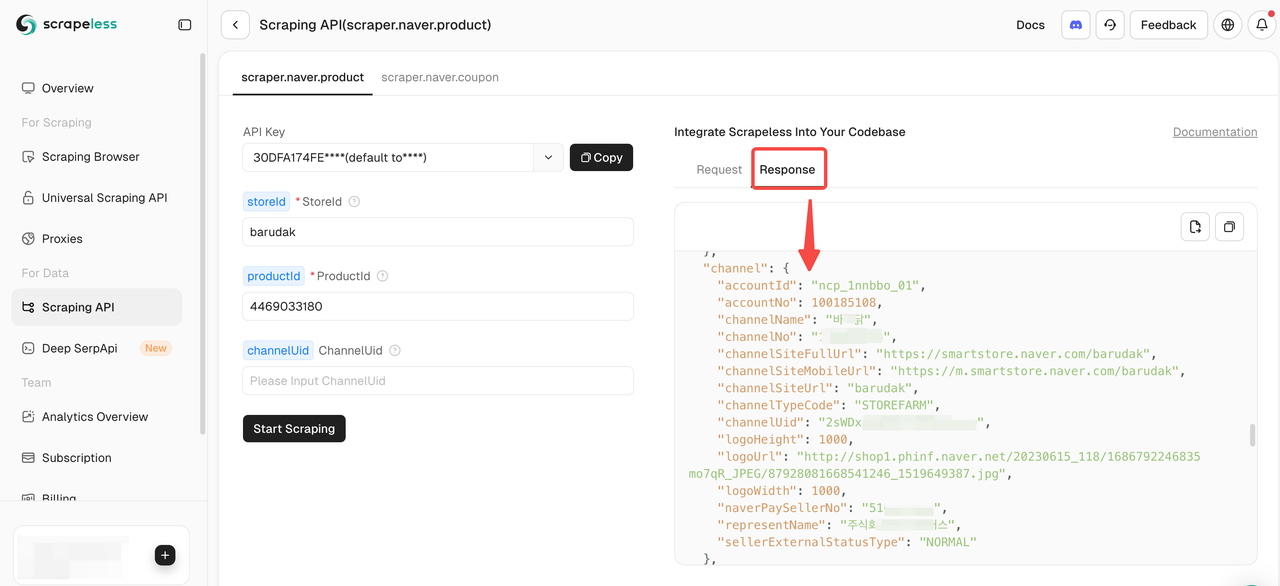Click the back arrow button
The width and height of the screenshot is (1280, 586).
click(x=235, y=25)
